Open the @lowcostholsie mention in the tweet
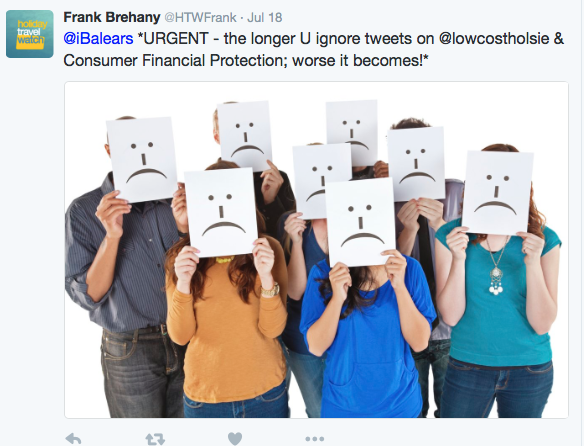The image size is (584, 446). tap(494, 38)
